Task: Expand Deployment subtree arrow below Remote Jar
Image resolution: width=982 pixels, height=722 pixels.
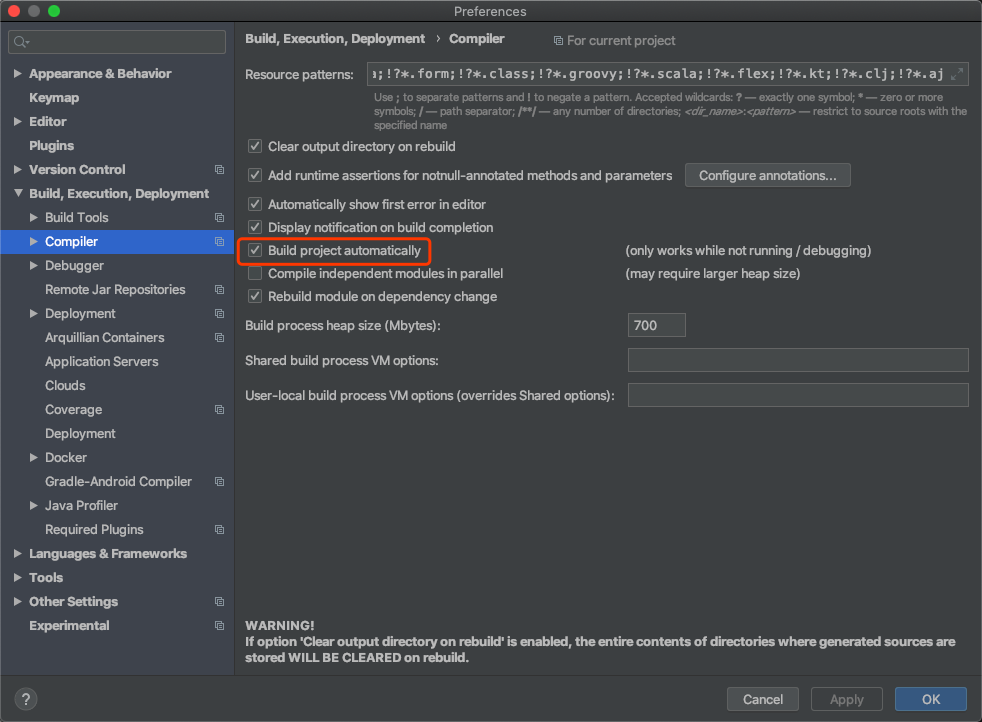Action: tap(34, 314)
